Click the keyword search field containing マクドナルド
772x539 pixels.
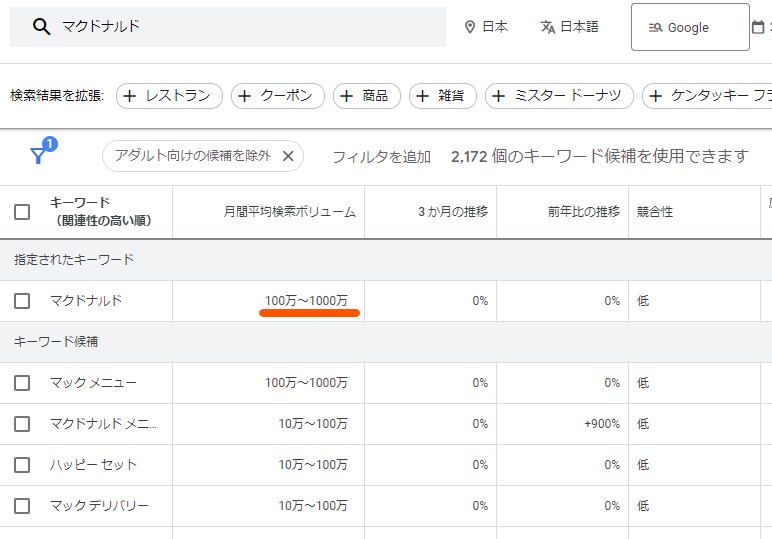pyautogui.click(x=228, y=27)
